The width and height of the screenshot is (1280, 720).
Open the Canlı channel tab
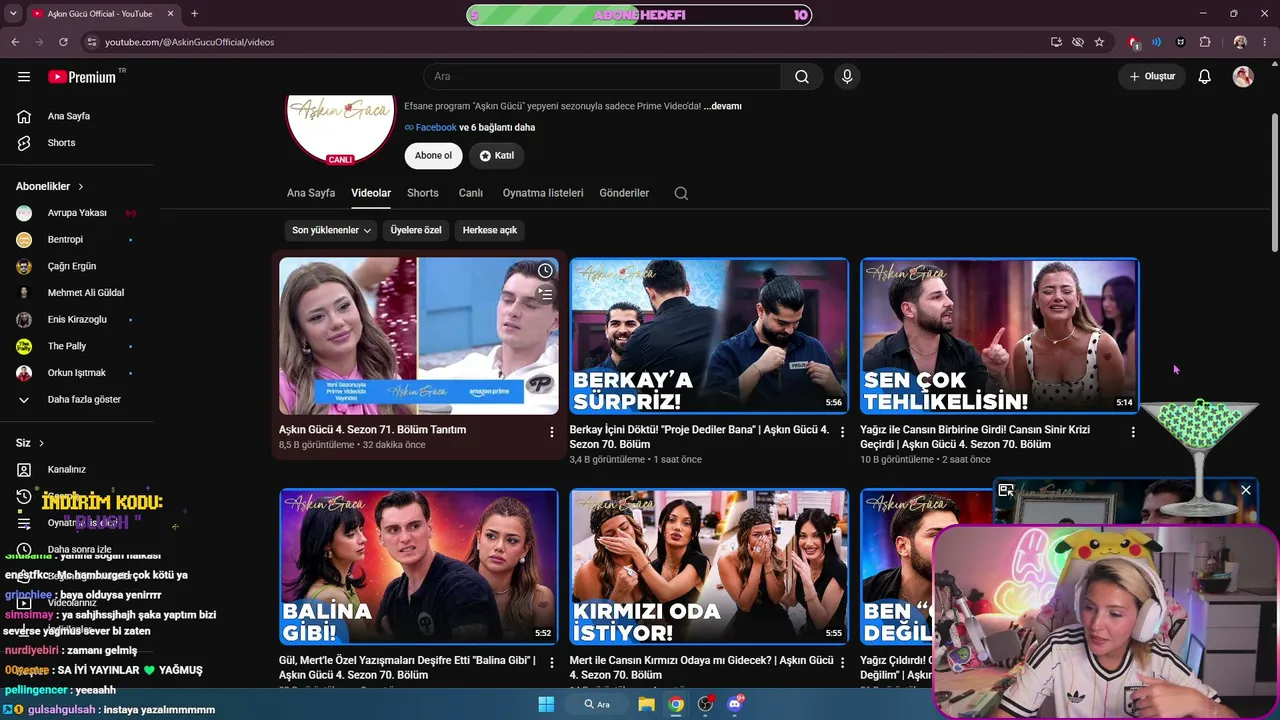click(471, 193)
